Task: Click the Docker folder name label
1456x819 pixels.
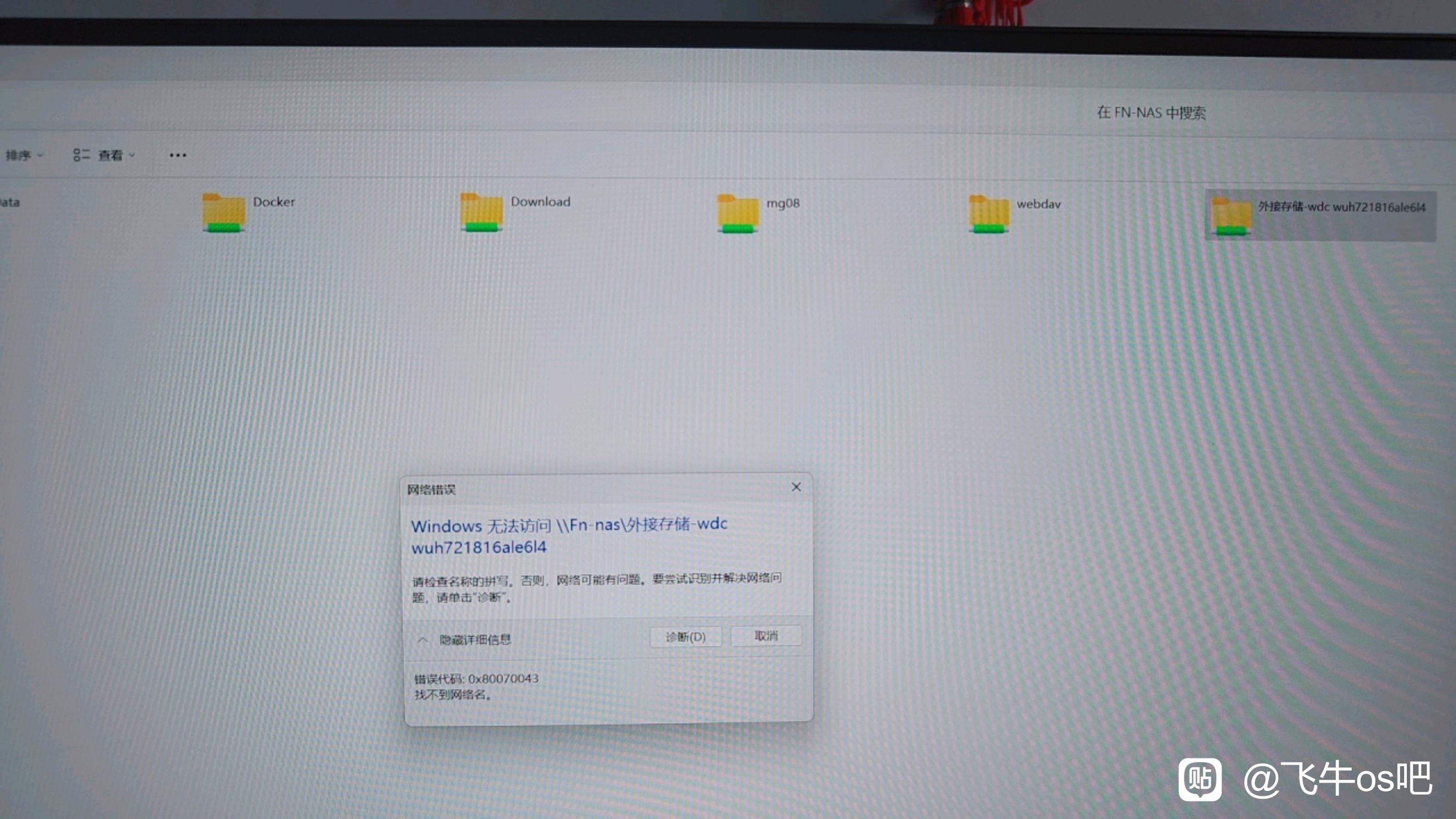Action: 273,202
